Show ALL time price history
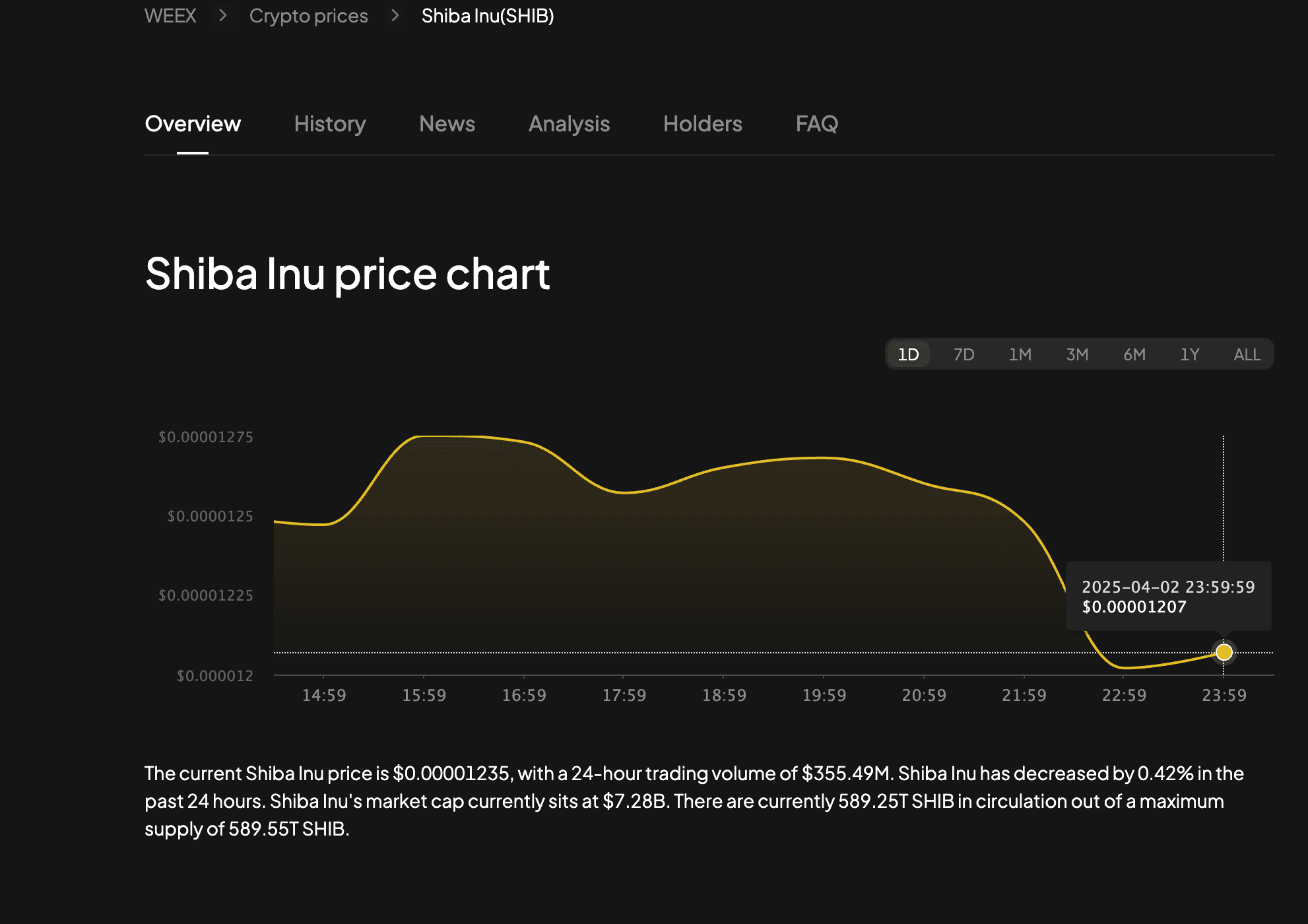Image resolution: width=1308 pixels, height=924 pixels. point(1247,354)
